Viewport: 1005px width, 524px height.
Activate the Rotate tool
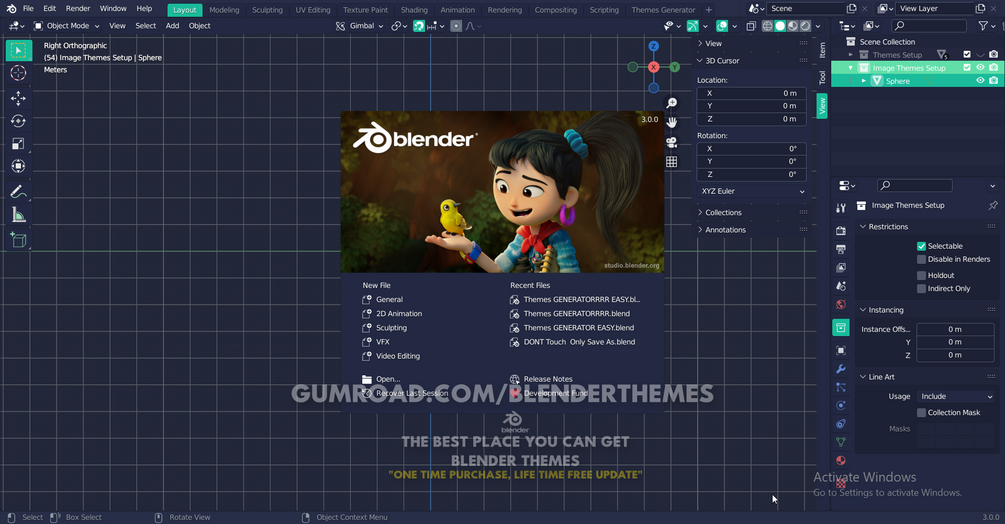[x=18, y=120]
